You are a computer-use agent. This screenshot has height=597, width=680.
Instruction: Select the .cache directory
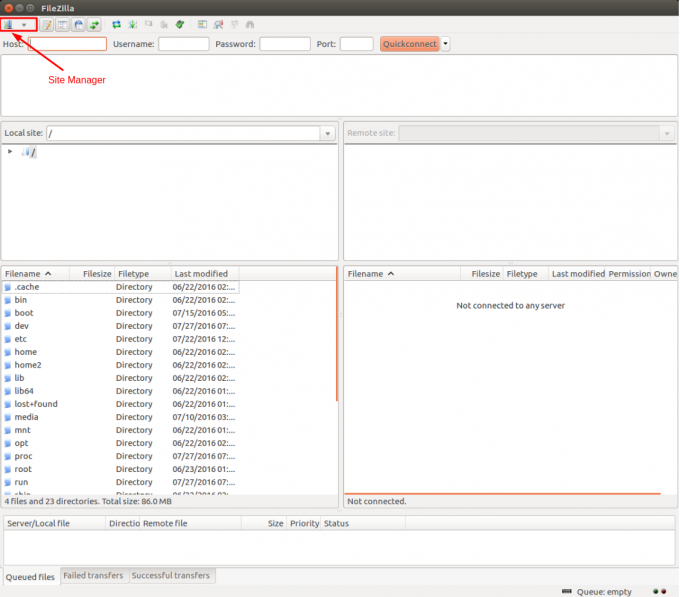click(x=121, y=287)
